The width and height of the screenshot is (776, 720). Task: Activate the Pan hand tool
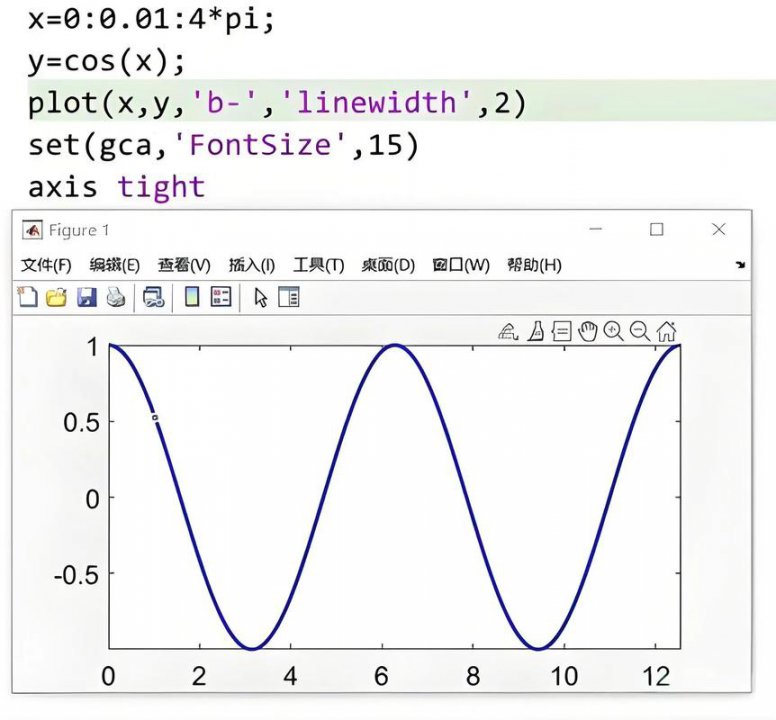click(588, 331)
